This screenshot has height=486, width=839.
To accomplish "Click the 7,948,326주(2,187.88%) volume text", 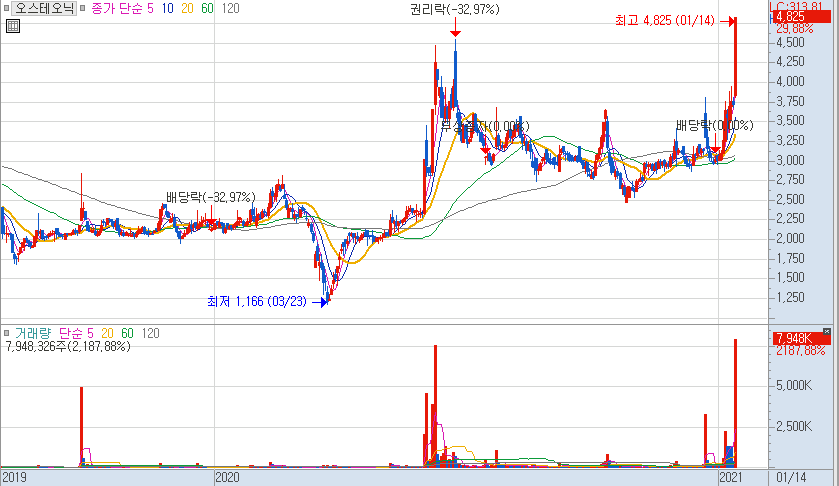I will coord(68,346).
